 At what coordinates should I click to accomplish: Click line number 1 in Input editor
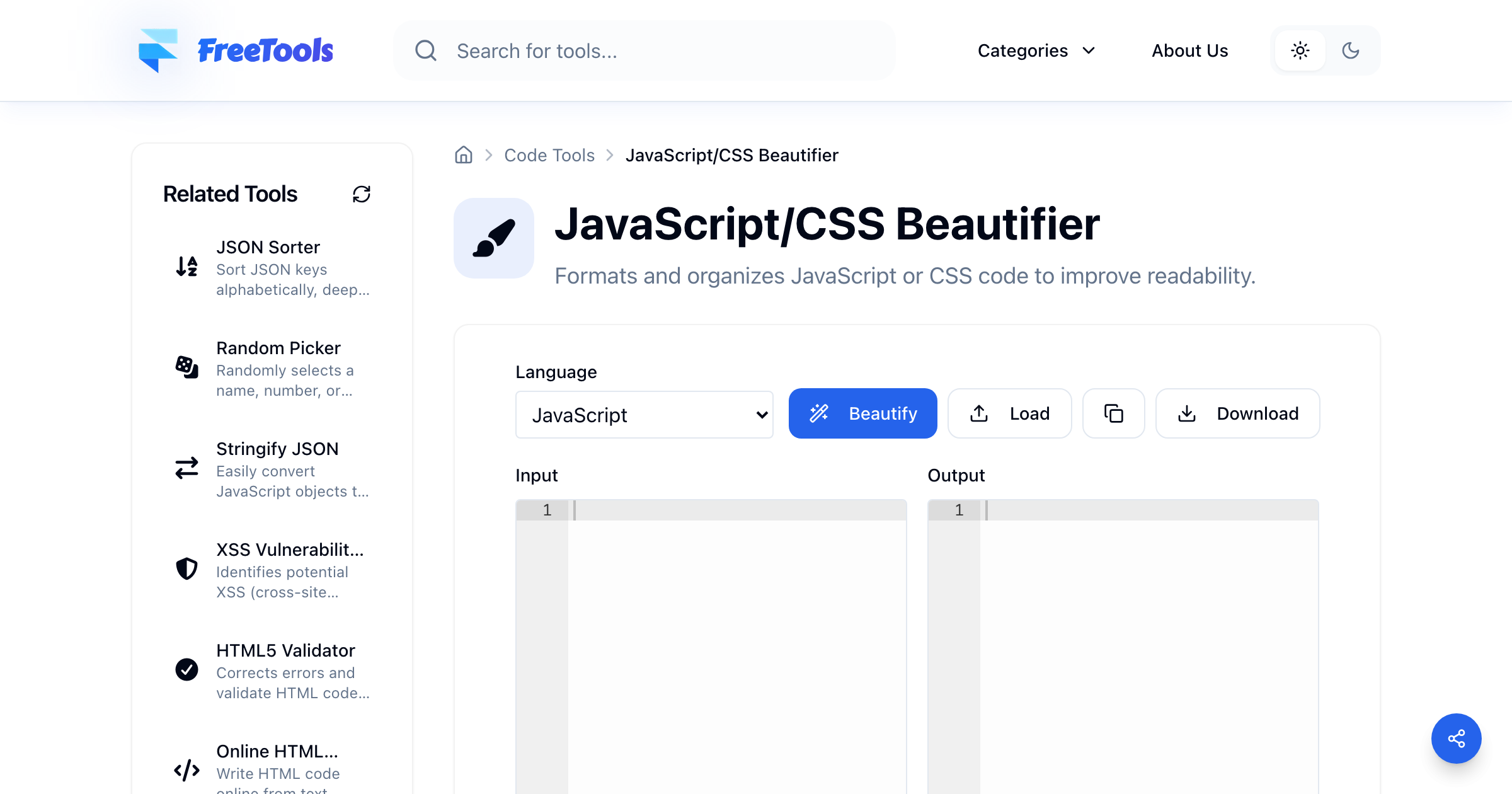[x=547, y=510]
